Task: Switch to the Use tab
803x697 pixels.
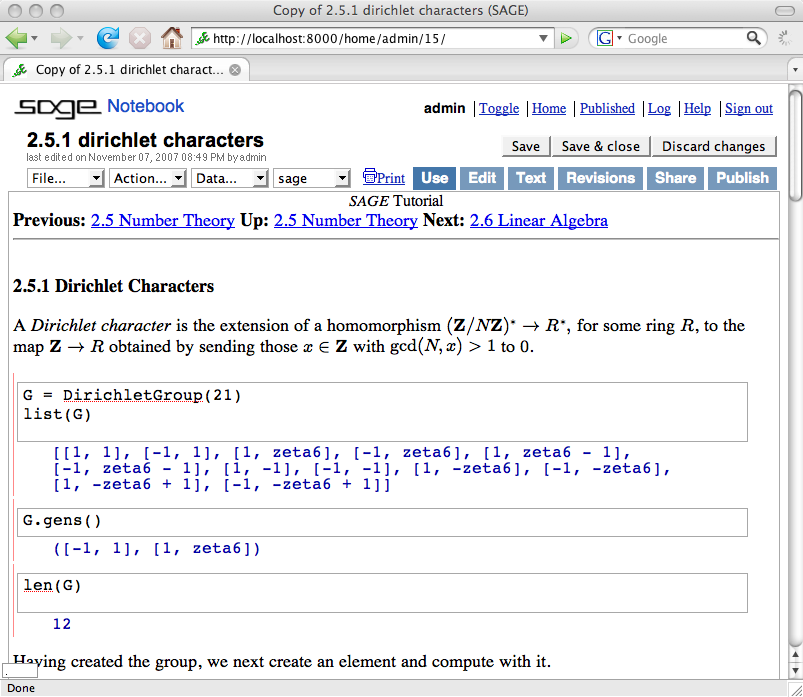Action: coord(434,178)
